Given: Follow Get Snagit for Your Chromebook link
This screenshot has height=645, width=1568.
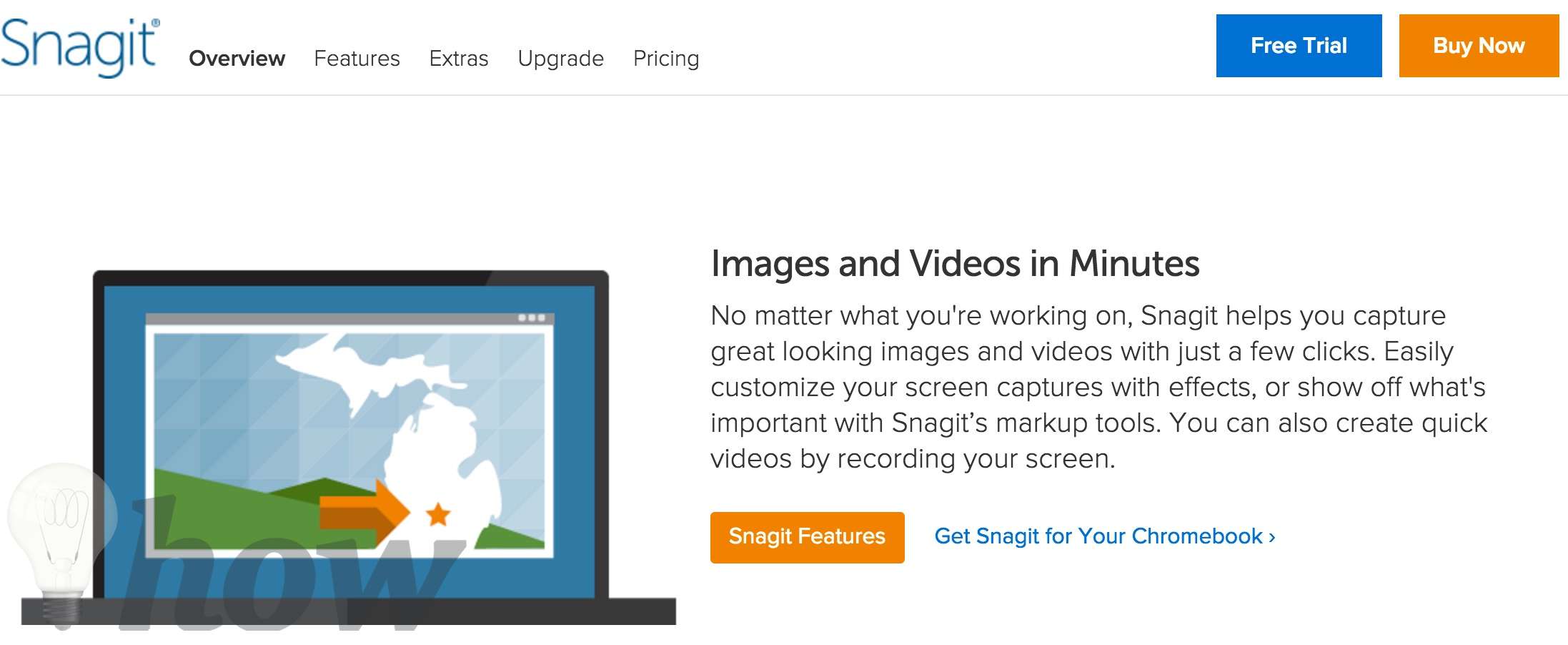Looking at the screenshot, I should tap(1105, 536).
